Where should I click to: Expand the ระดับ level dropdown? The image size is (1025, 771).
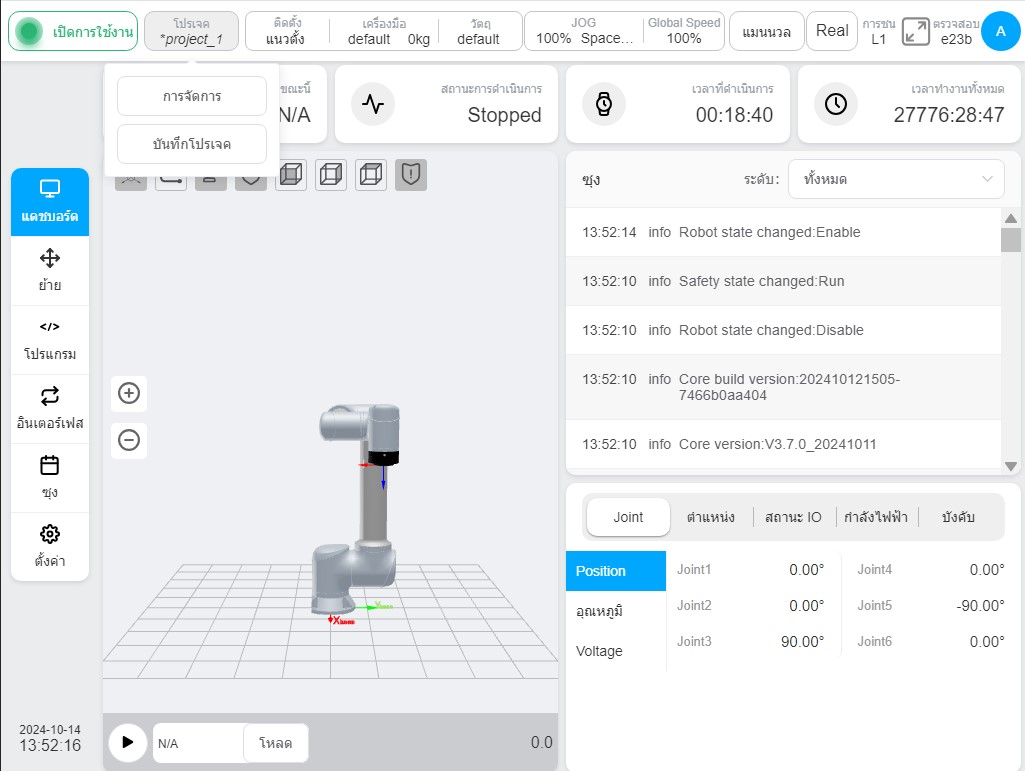(x=896, y=179)
